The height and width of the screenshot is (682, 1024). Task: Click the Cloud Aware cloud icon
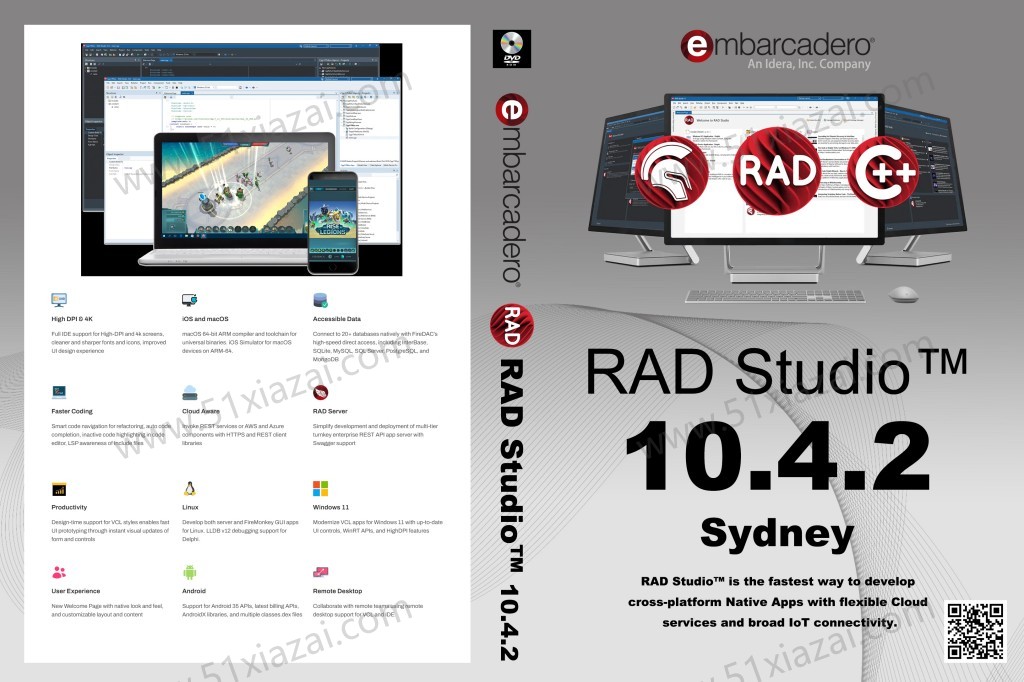point(189,392)
